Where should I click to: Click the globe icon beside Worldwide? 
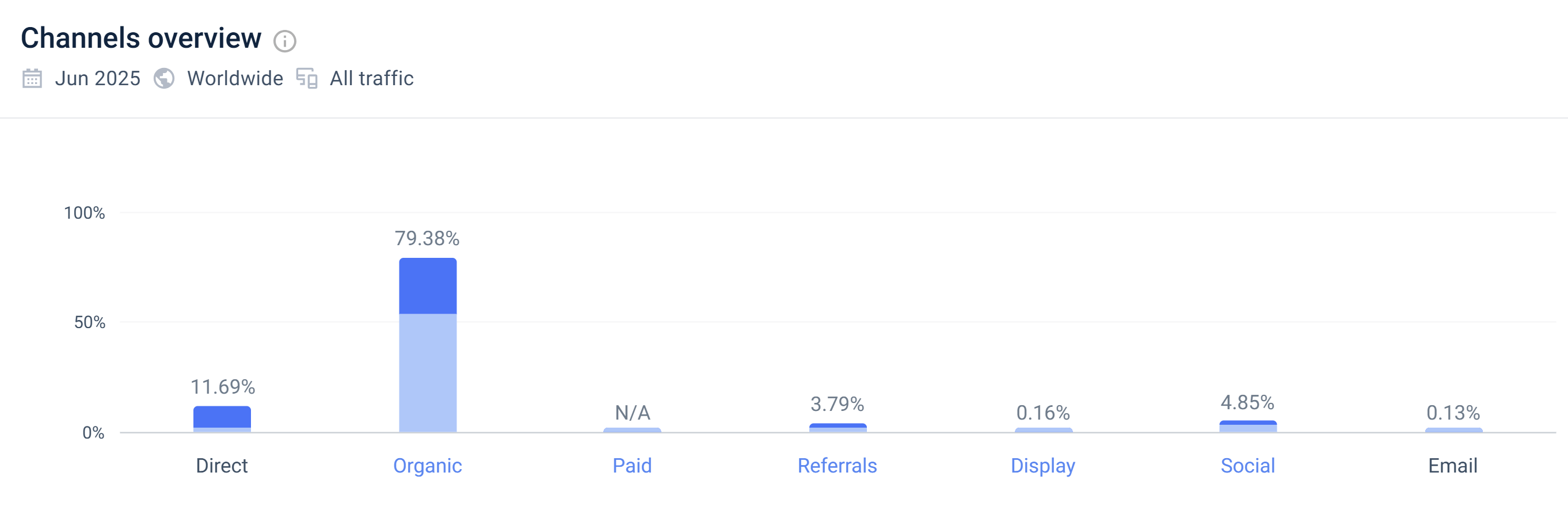(x=163, y=78)
